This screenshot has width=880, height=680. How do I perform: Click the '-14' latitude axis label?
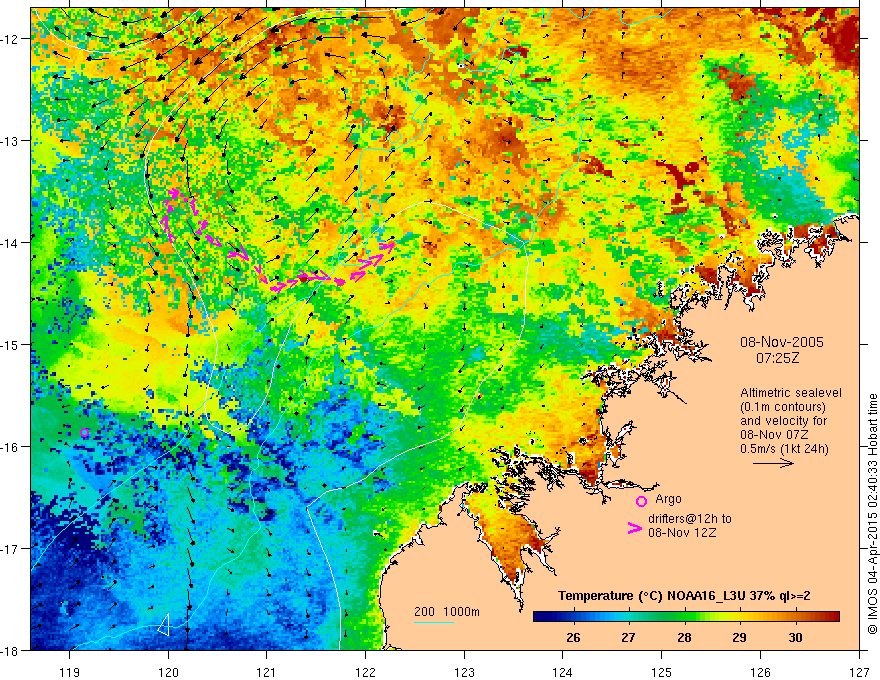click(10, 243)
